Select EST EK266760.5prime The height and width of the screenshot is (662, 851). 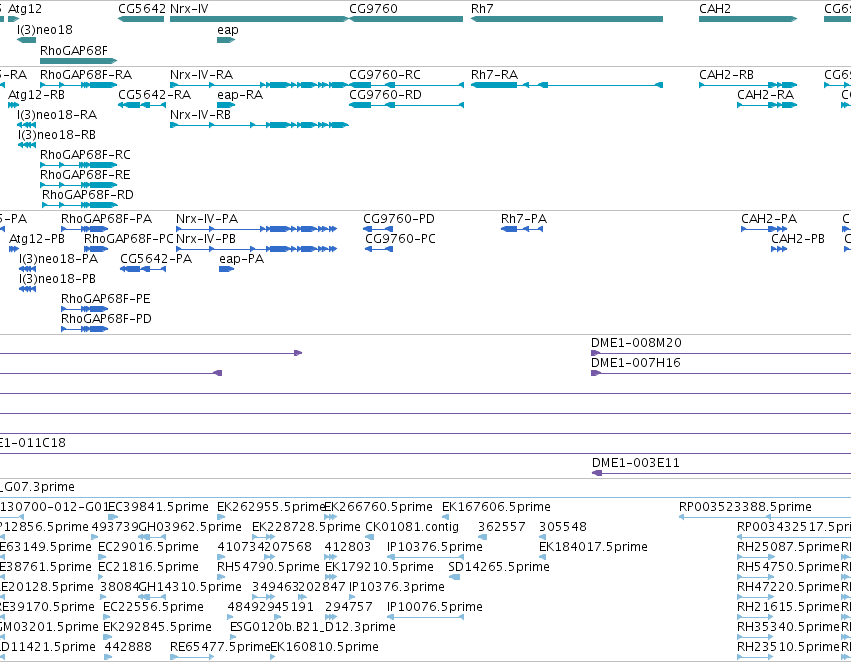[378, 507]
